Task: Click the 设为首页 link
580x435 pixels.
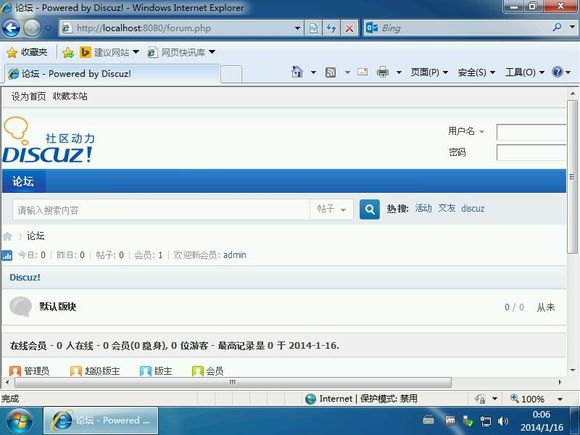Action: (x=28, y=97)
